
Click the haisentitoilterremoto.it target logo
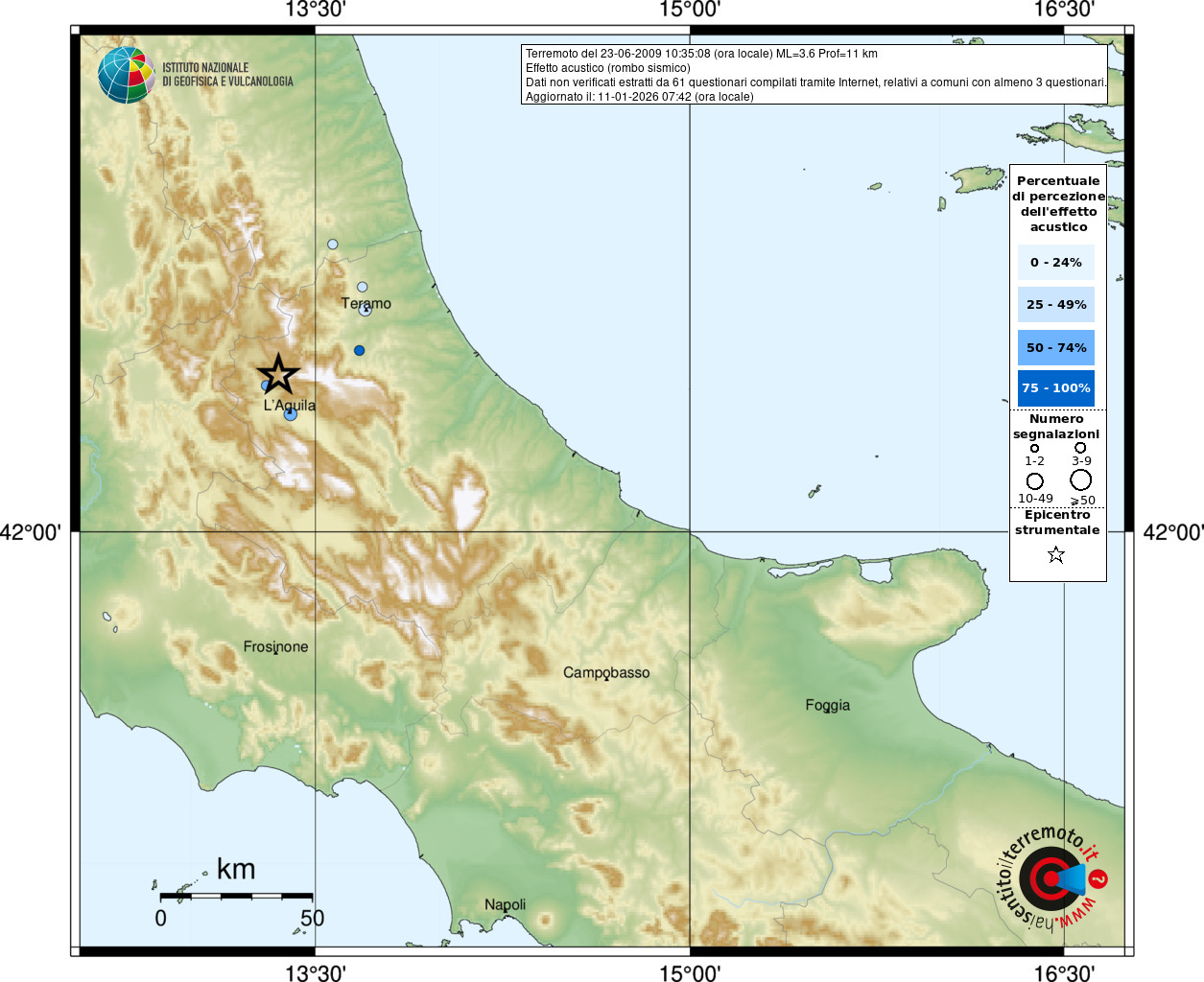point(1052,877)
